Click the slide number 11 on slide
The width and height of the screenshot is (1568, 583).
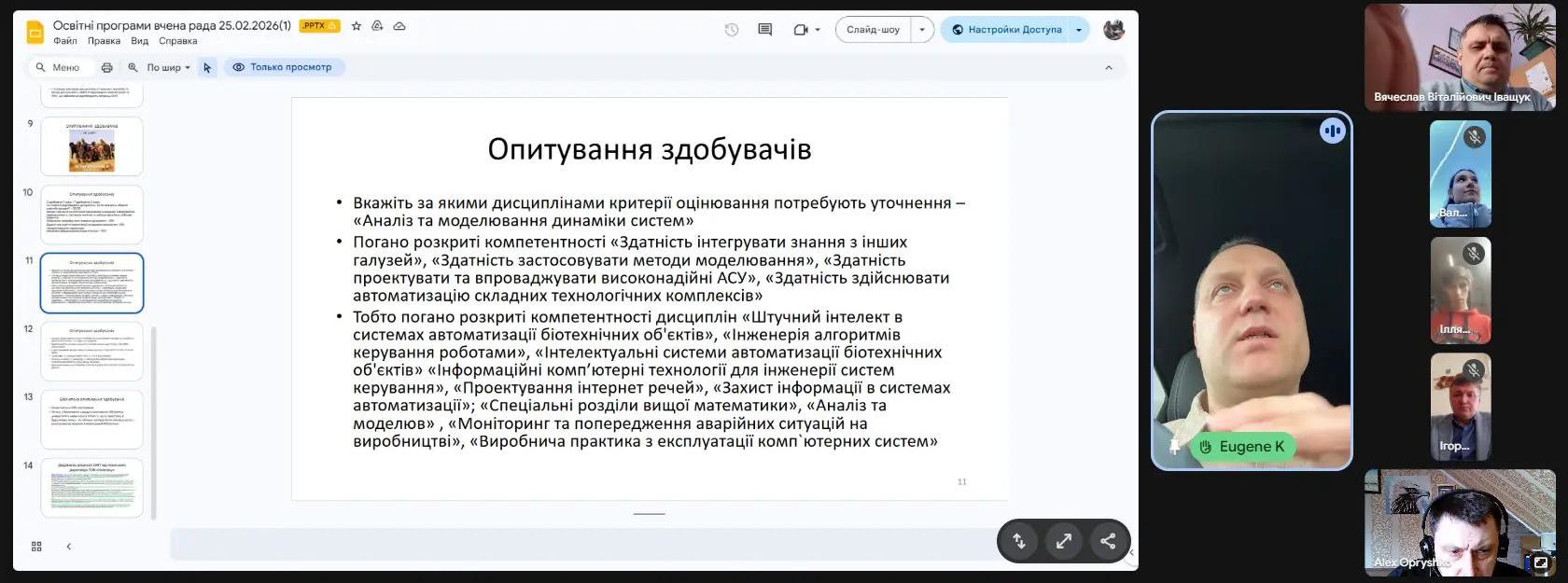(962, 481)
